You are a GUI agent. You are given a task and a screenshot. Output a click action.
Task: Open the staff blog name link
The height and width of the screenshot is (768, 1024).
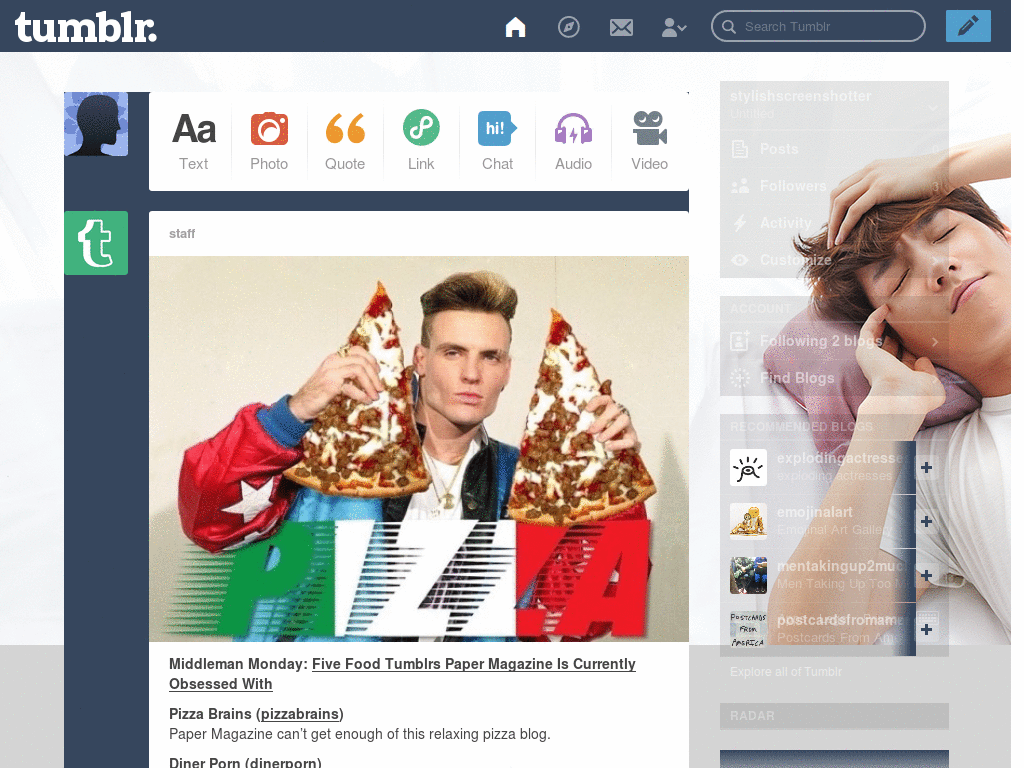(x=182, y=234)
